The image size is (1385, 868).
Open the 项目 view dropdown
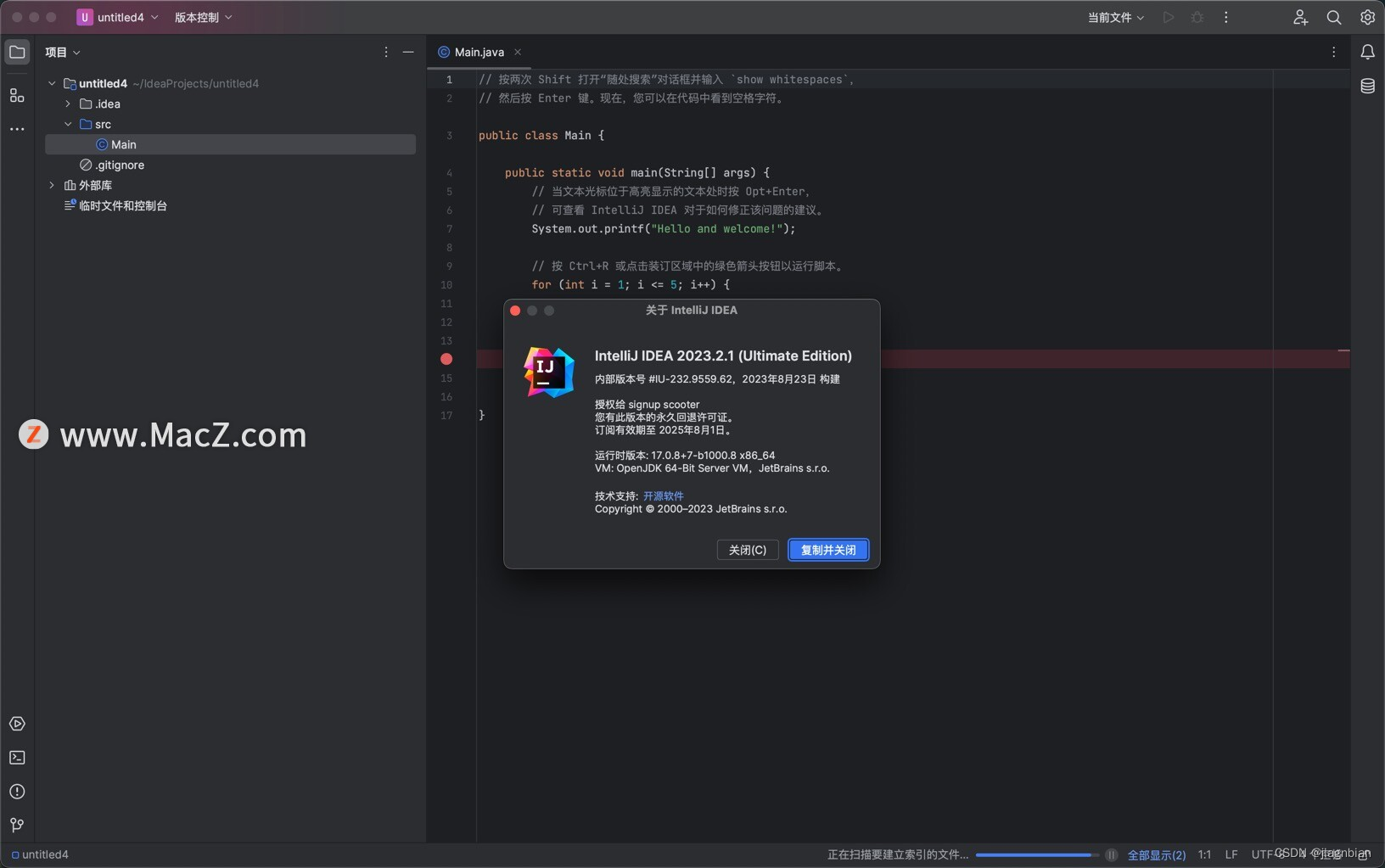point(63,53)
